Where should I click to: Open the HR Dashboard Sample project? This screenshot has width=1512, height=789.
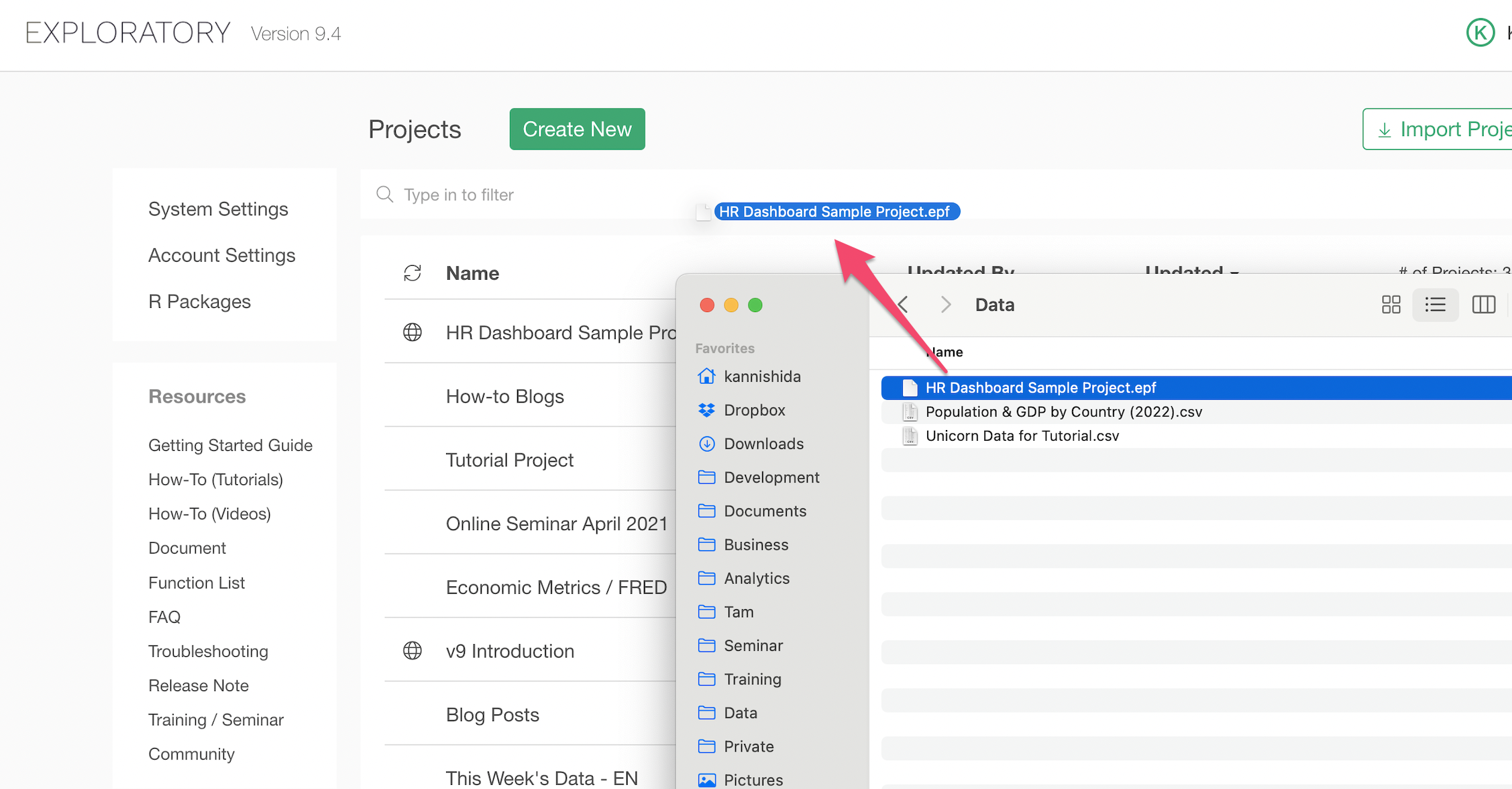561,332
